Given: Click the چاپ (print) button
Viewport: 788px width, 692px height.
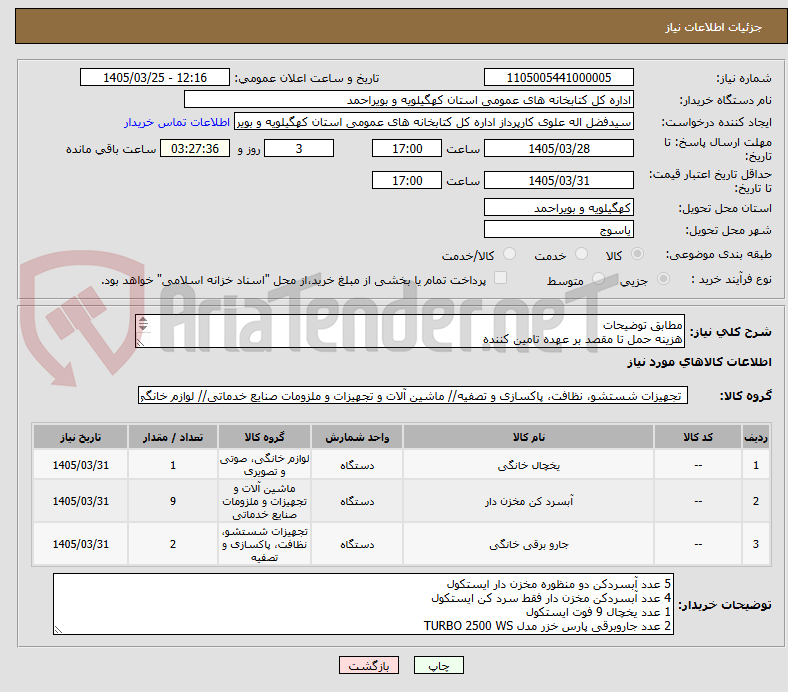Looking at the screenshot, I should [438, 665].
